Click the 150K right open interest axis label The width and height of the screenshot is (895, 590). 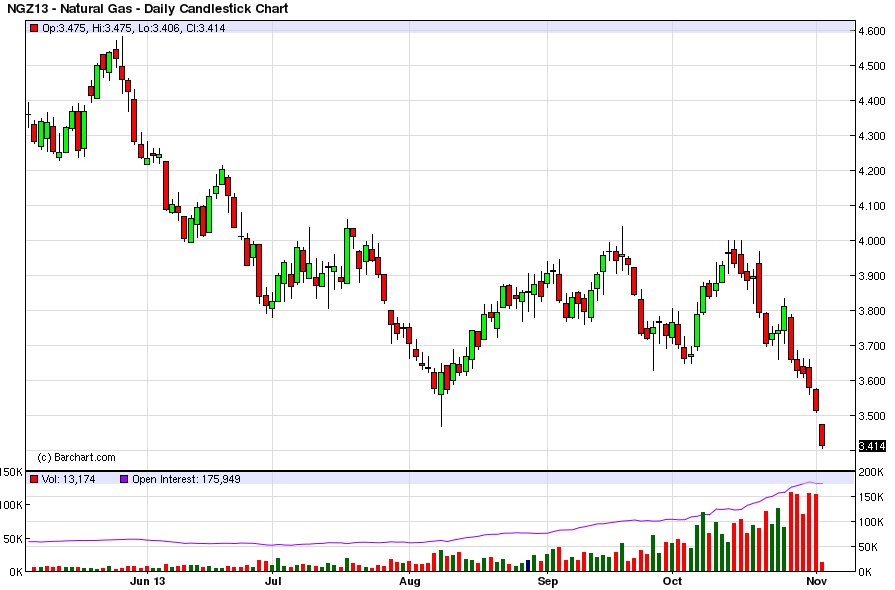click(871, 497)
